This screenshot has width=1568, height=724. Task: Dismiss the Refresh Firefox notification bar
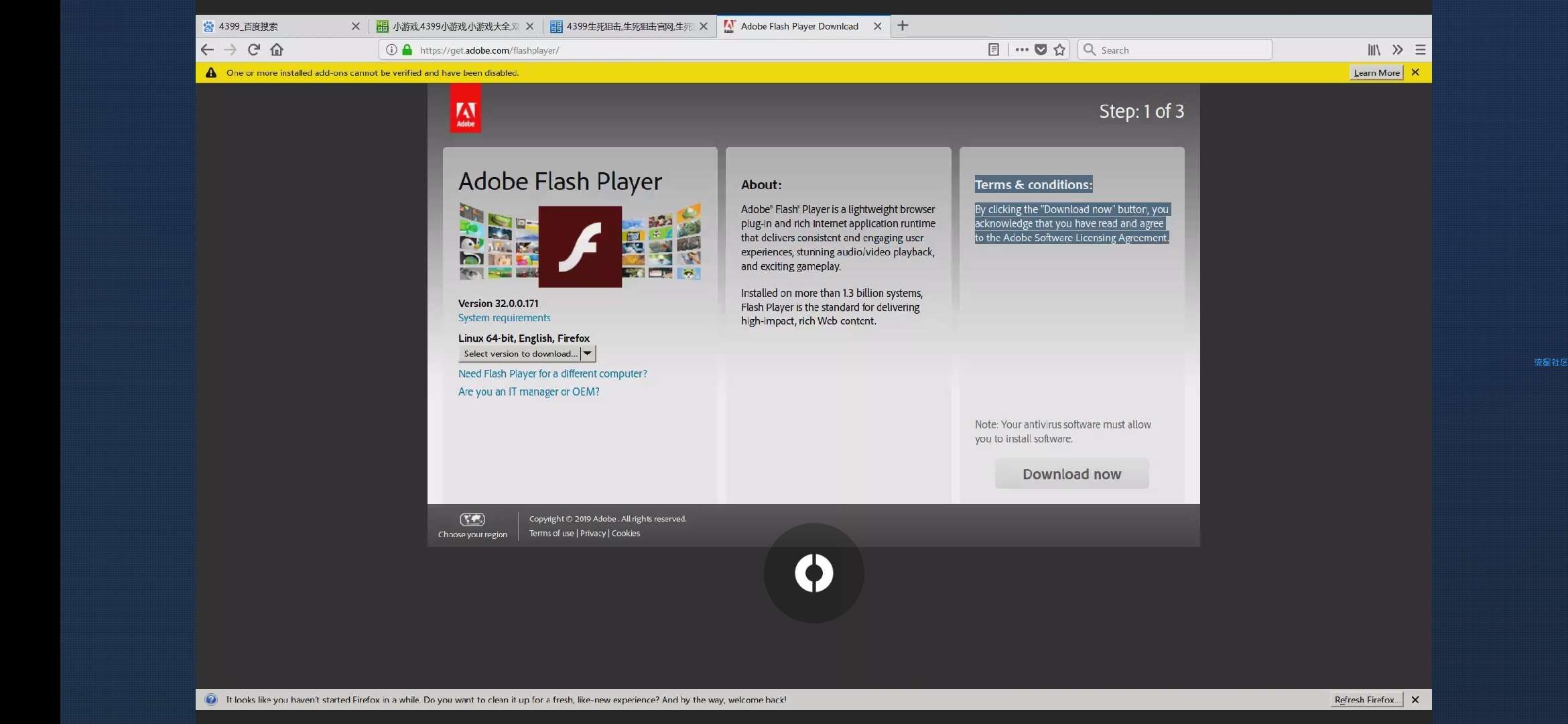pyautogui.click(x=1415, y=699)
